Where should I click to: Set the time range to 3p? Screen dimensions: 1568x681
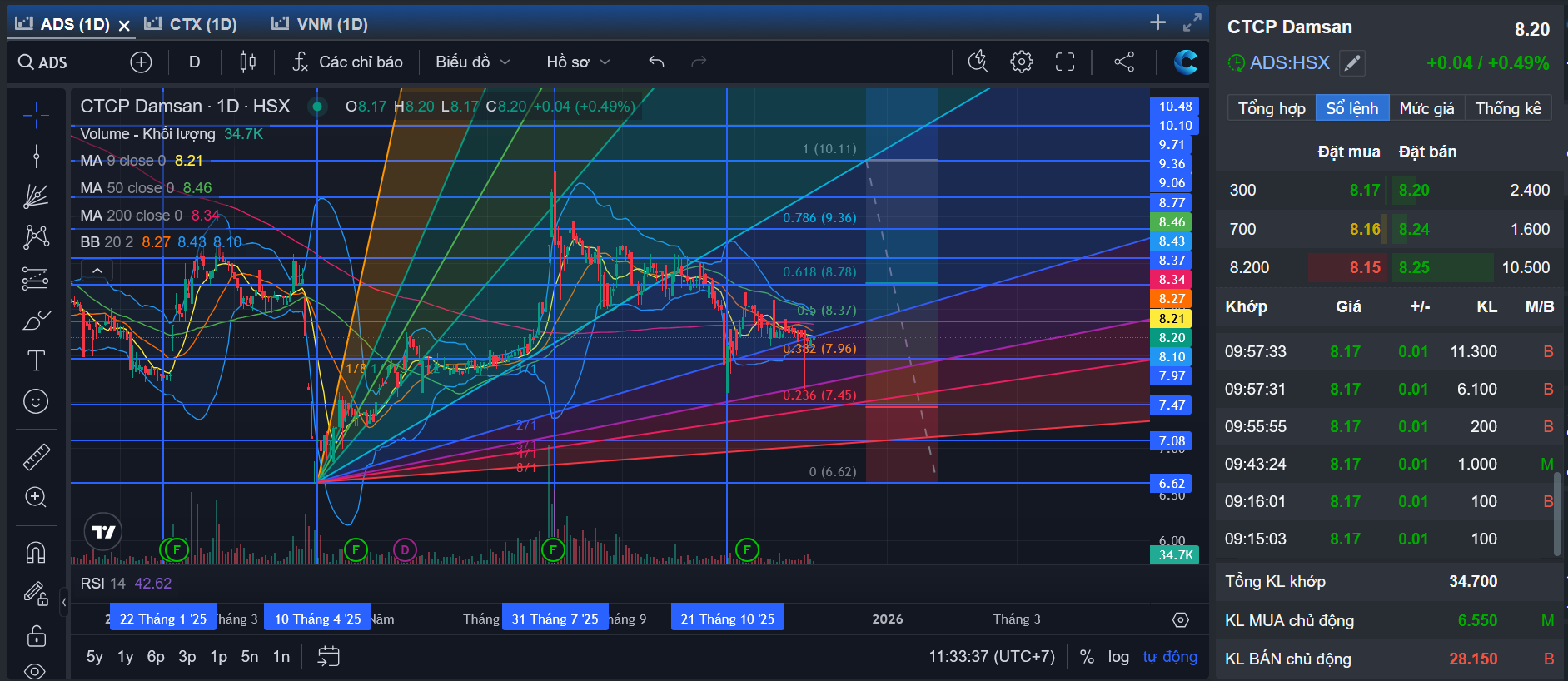pyautogui.click(x=187, y=657)
